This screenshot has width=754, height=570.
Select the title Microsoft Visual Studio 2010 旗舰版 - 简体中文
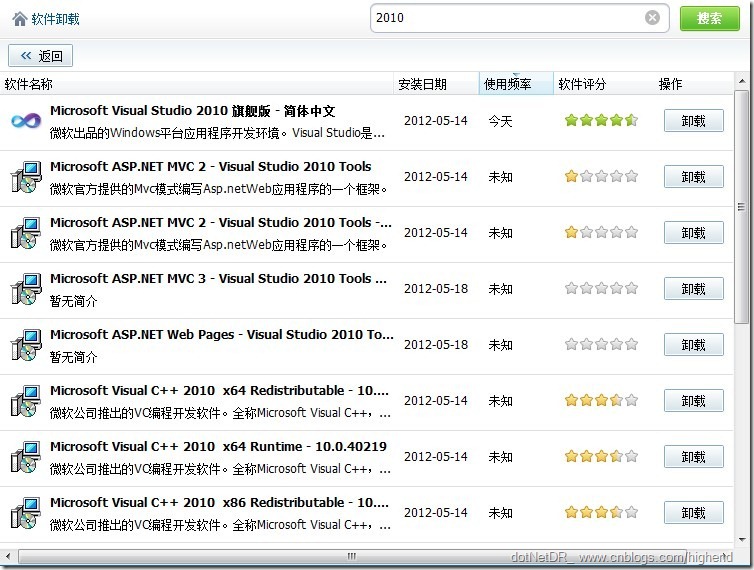coord(192,111)
